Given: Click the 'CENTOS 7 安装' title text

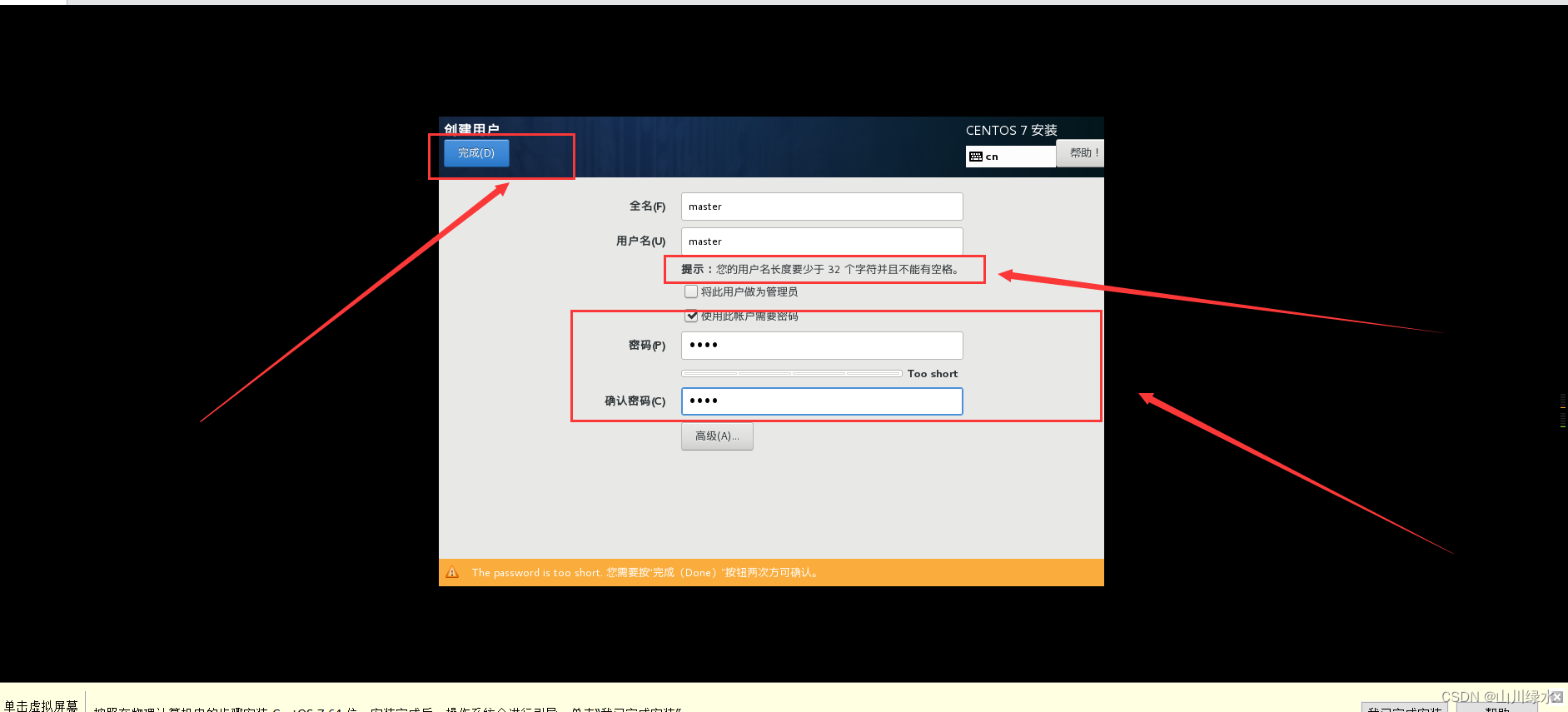Looking at the screenshot, I should (x=1012, y=131).
